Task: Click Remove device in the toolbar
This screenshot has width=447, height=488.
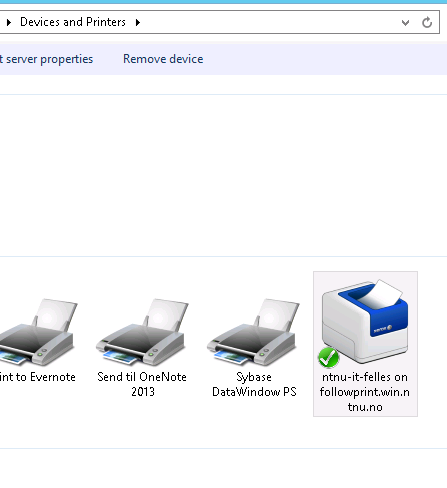Action: (163, 59)
